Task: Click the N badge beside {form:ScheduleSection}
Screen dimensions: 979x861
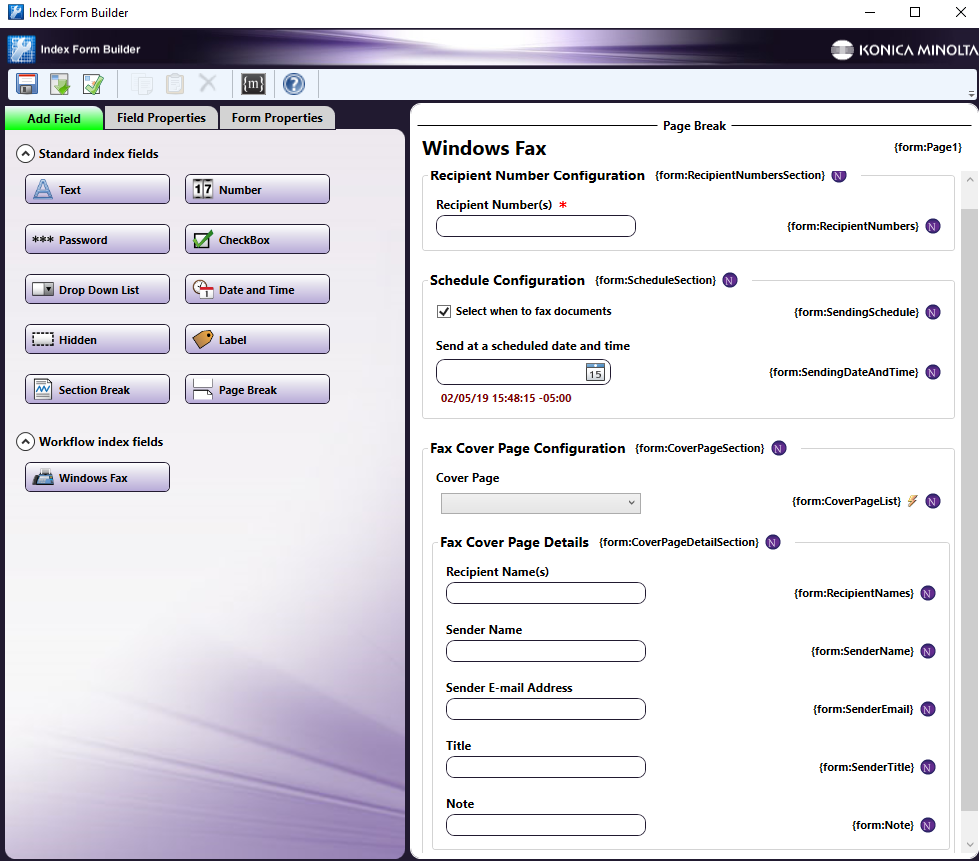Action: (730, 280)
